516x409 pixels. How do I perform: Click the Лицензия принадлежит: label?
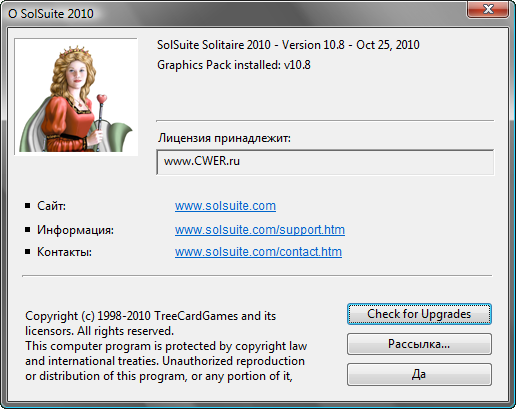point(224,138)
